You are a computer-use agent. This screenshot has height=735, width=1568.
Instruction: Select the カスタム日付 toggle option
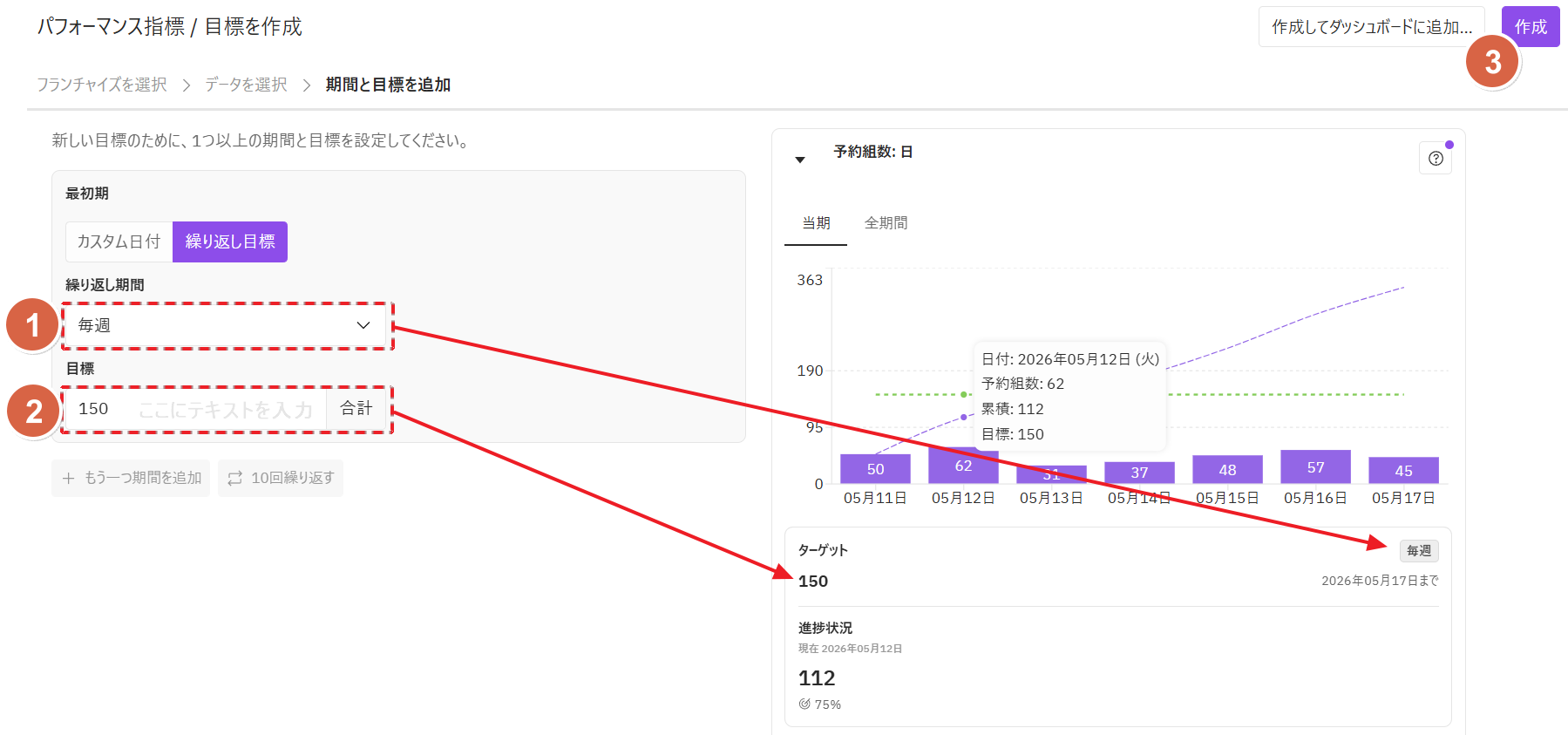point(119,242)
